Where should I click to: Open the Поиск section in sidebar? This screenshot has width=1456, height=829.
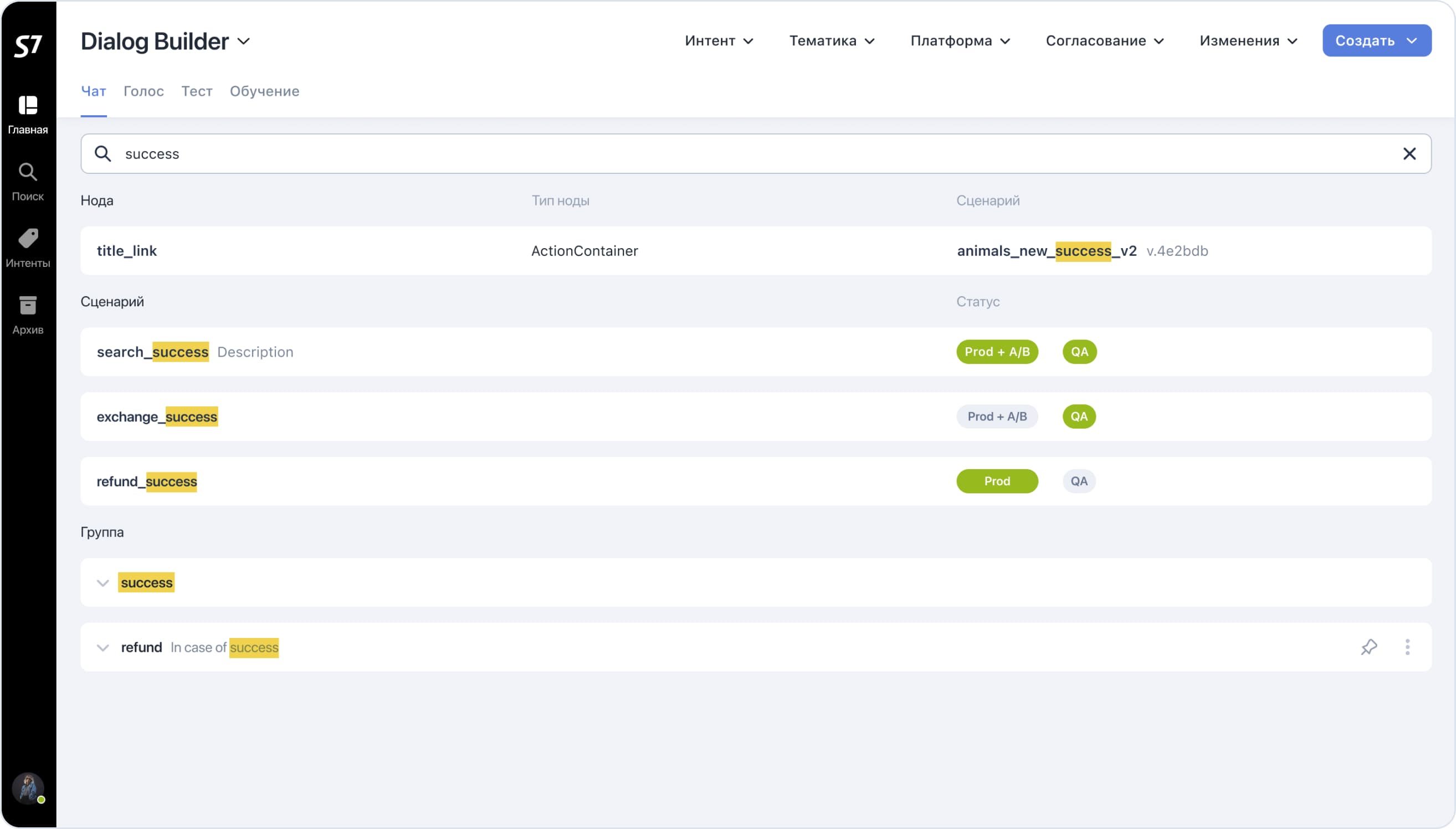28,182
